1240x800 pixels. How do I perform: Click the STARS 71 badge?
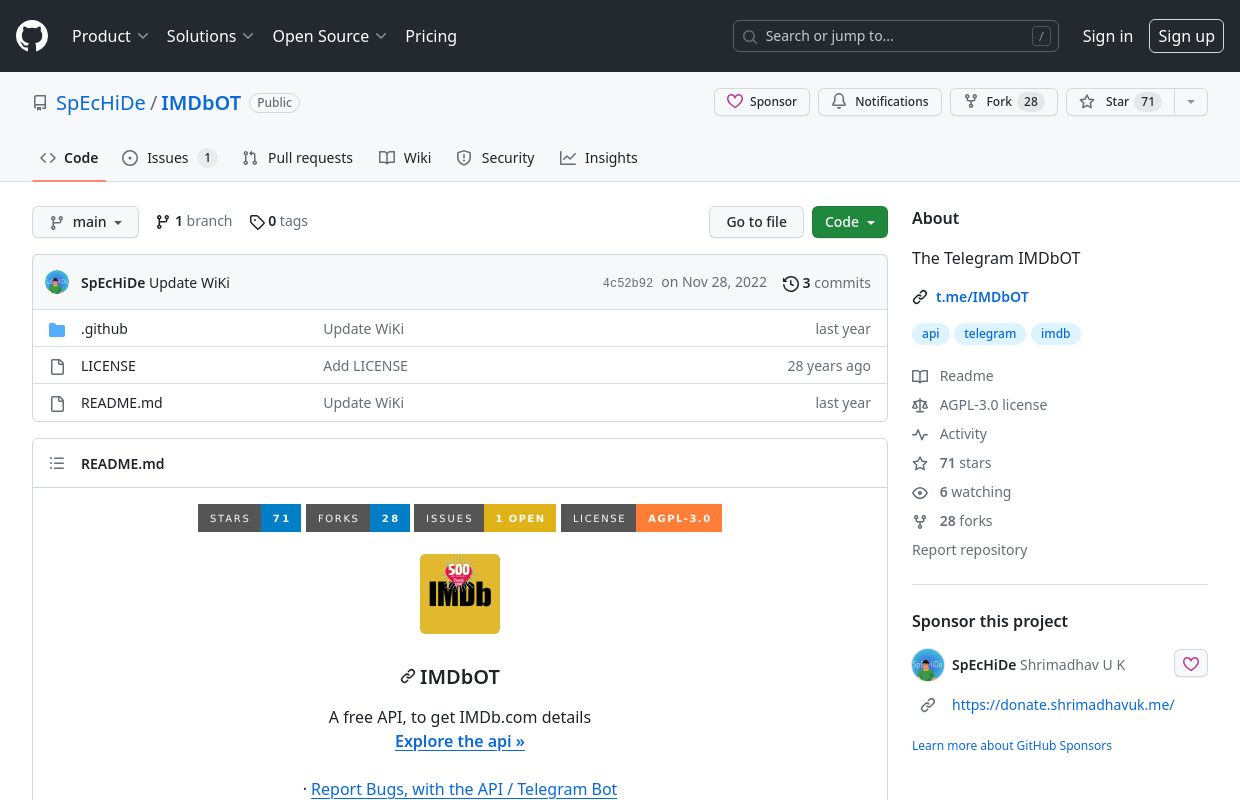(x=249, y=518)
